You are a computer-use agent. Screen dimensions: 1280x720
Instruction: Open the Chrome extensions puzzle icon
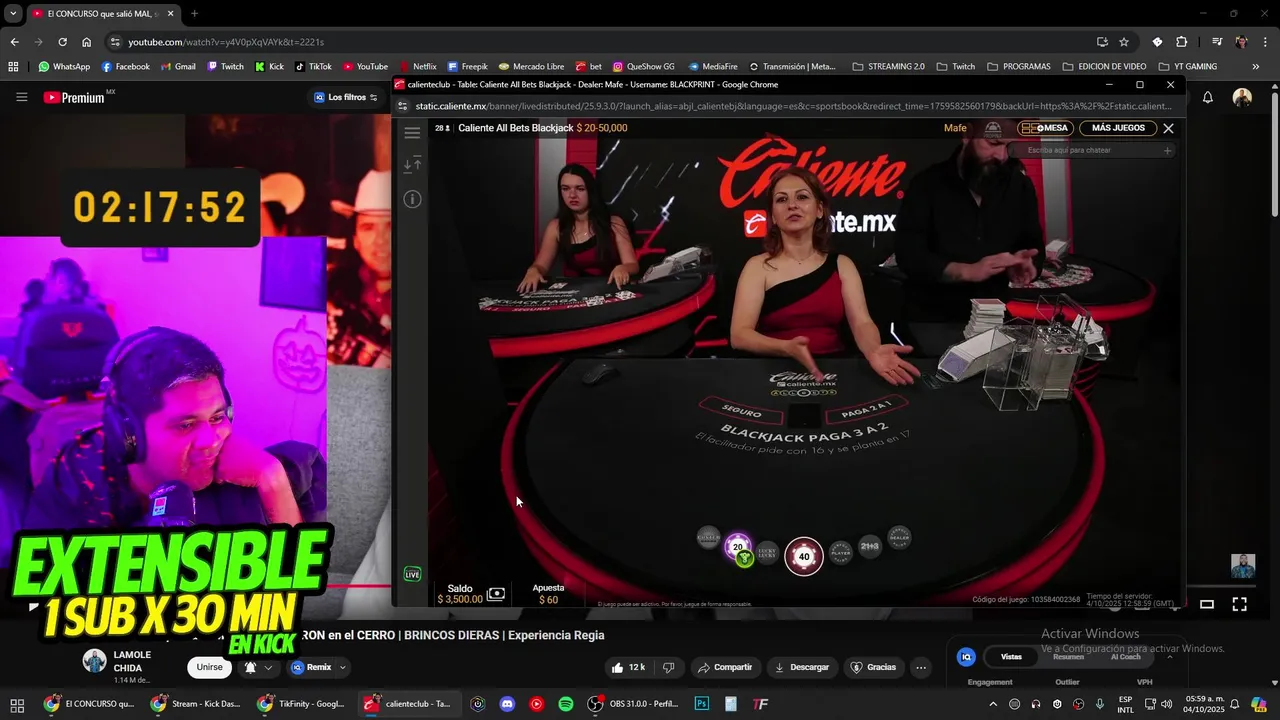[1181, 42]
